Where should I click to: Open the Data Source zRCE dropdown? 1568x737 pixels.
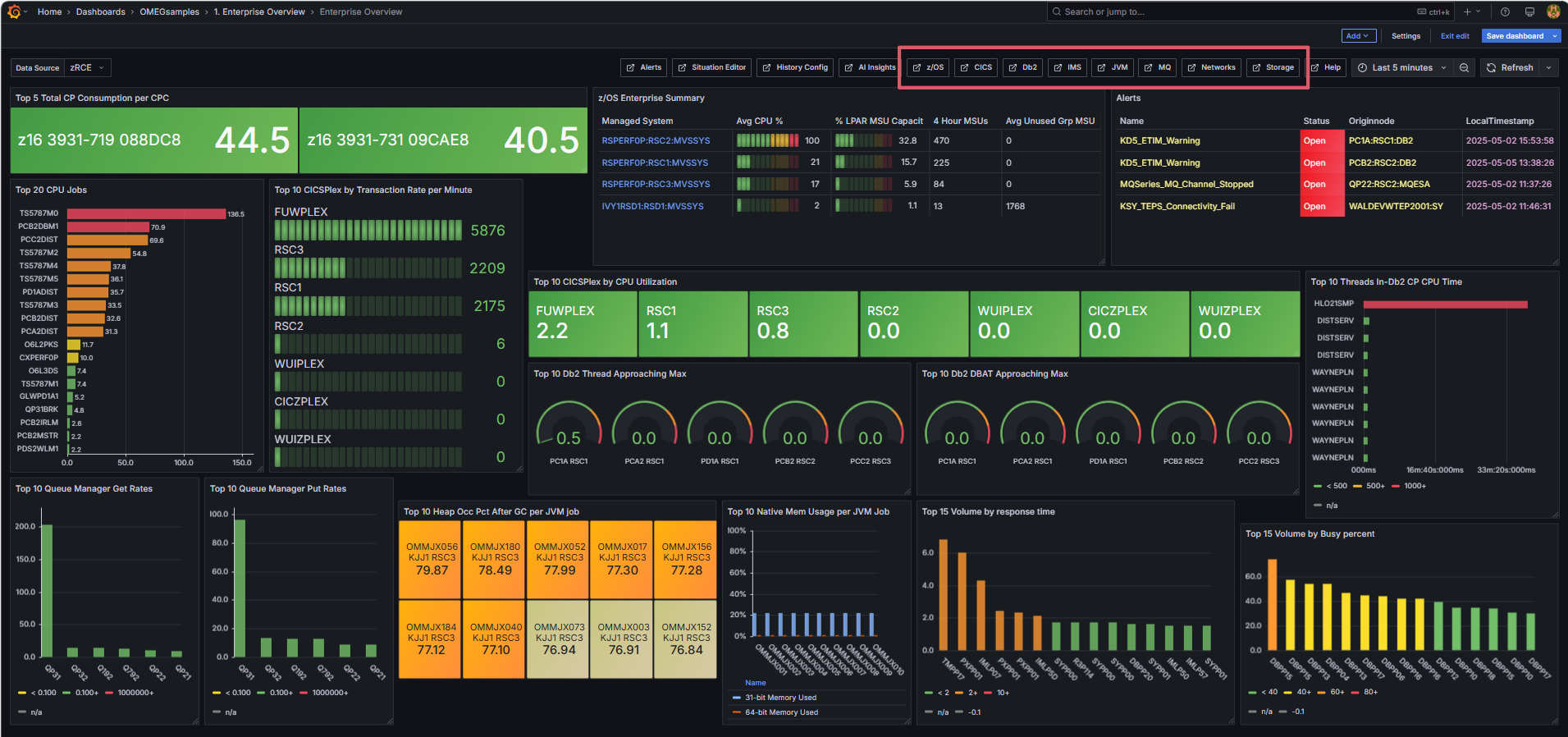[87, 68]
